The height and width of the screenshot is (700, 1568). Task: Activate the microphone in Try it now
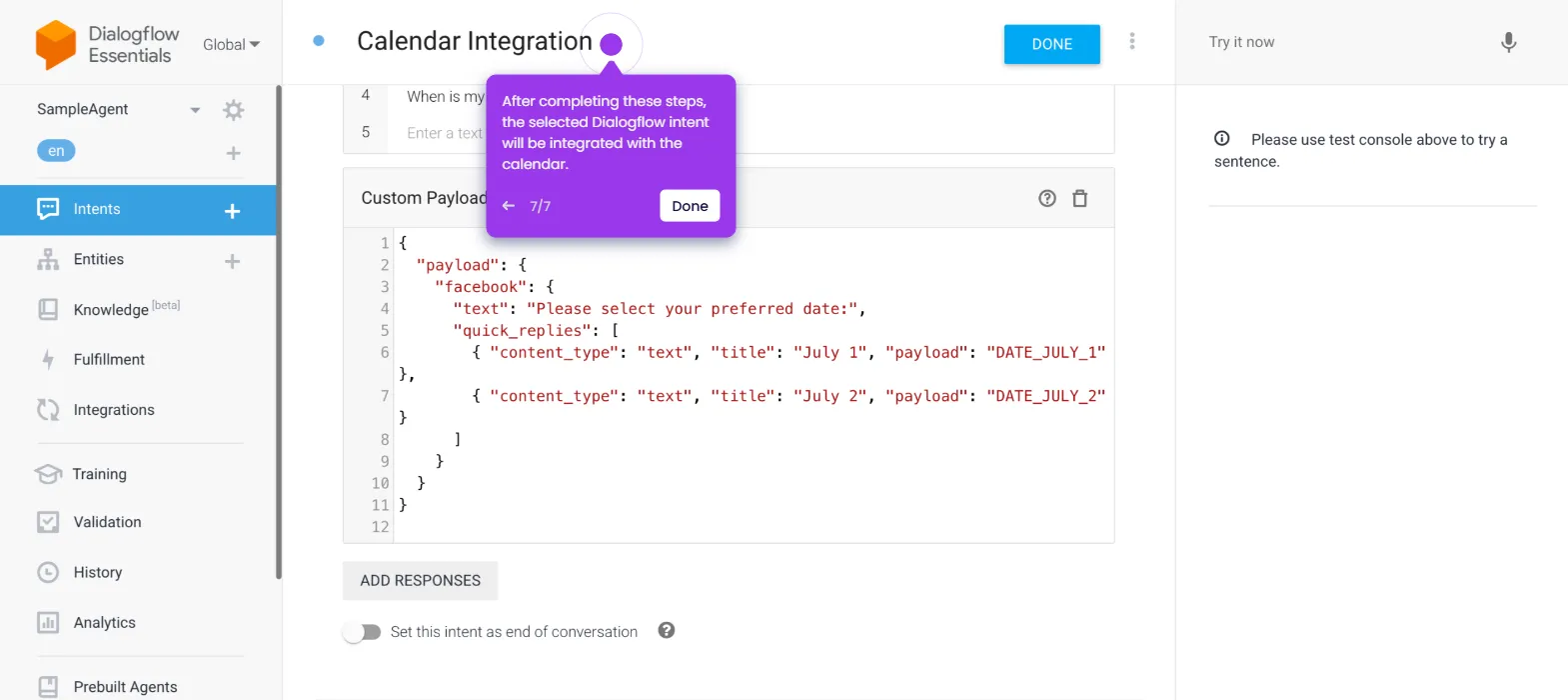[x=1509, y=42]
